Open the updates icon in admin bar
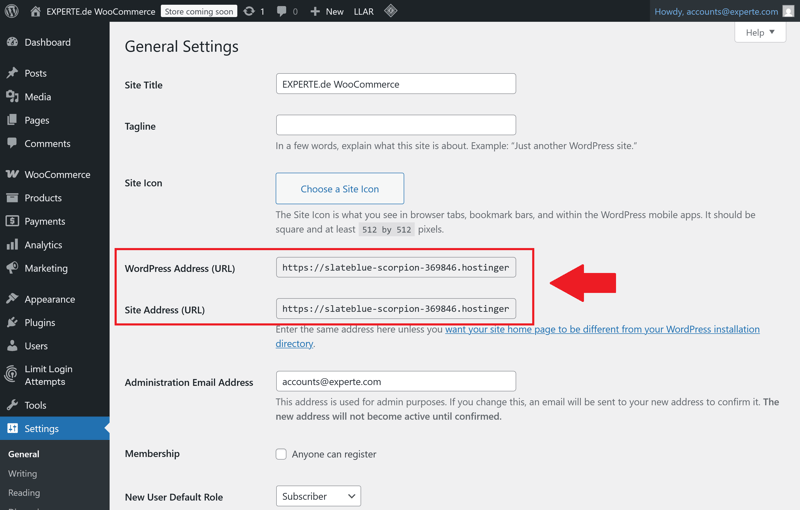800x510 pixels. (249, 11)
